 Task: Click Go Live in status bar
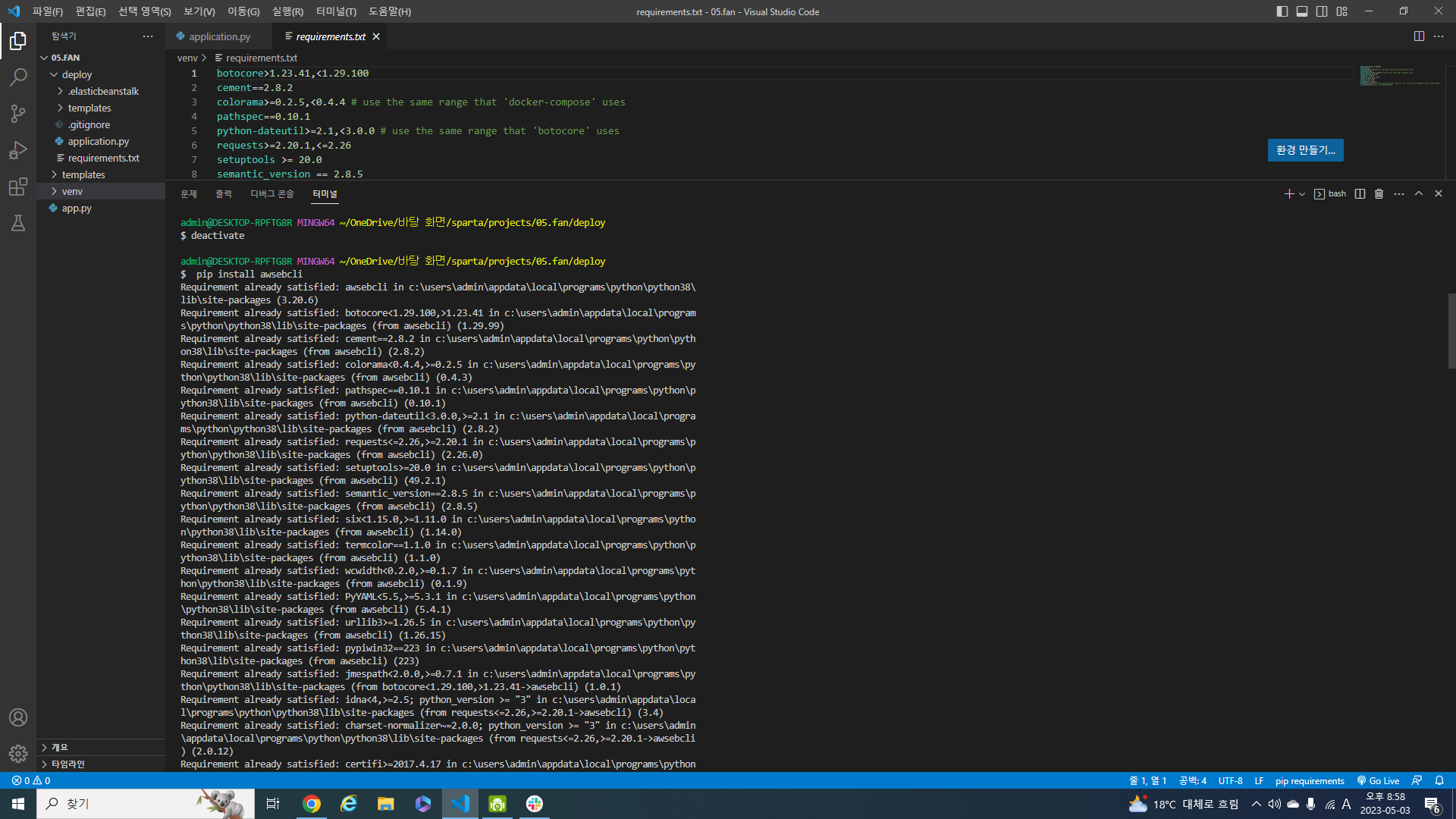tap(1378, 780)
